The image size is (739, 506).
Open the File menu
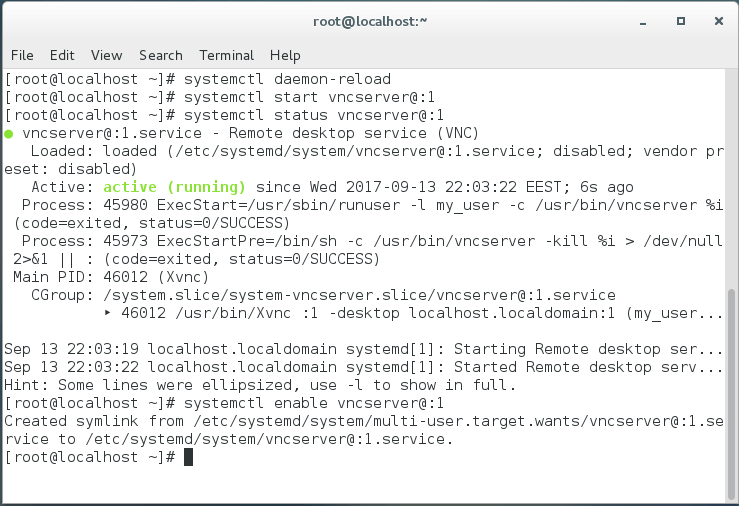21,55
